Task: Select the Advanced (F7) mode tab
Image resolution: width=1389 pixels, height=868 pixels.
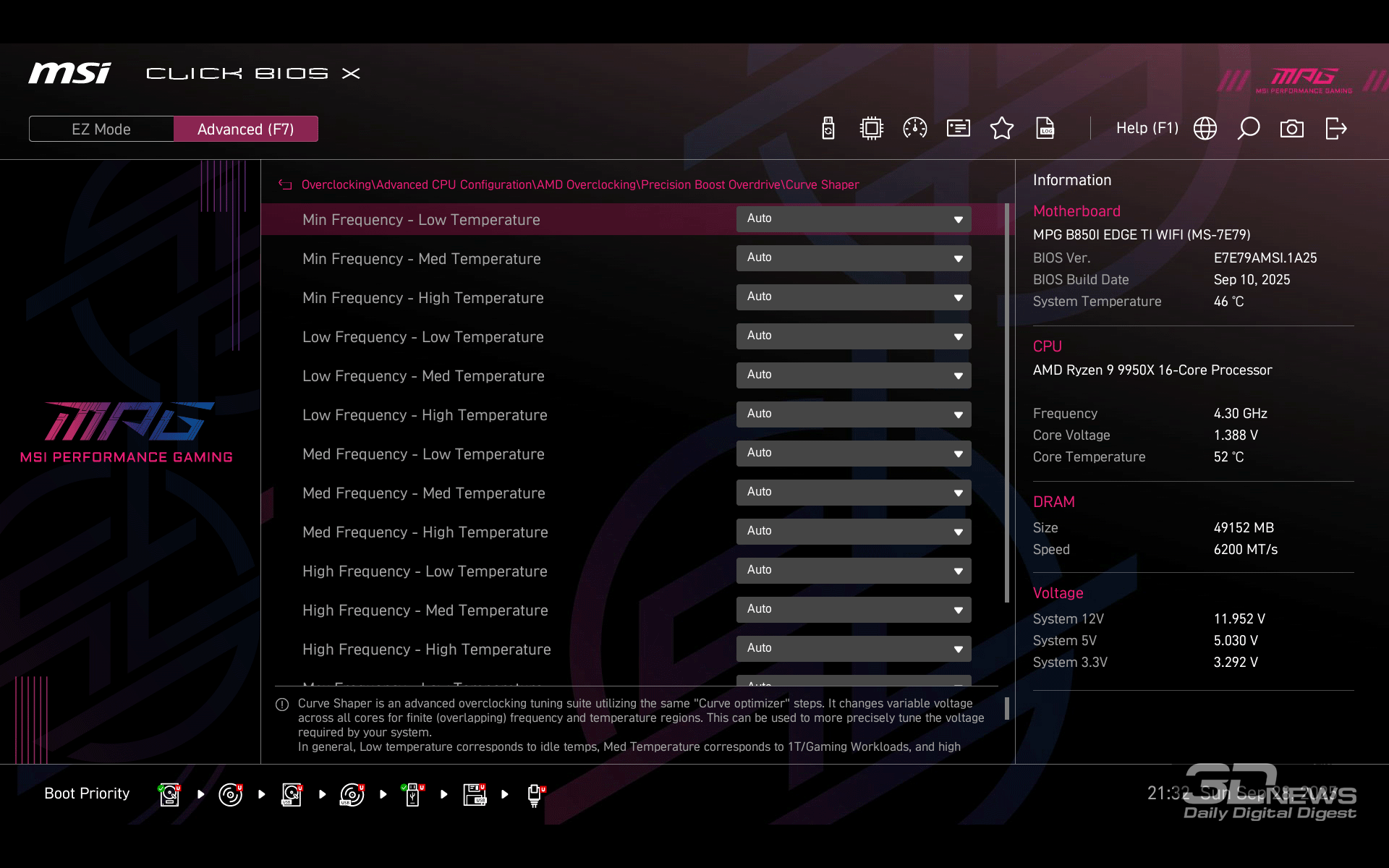Action: (245, 129)
